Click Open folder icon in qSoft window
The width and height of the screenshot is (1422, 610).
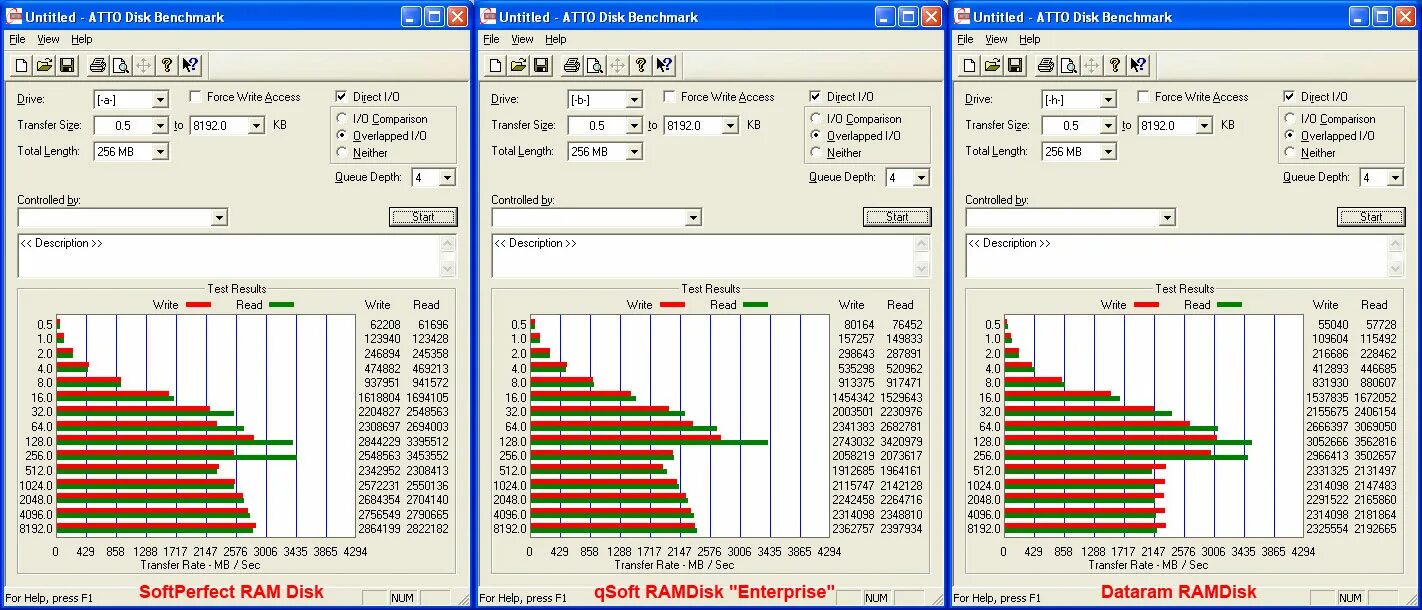(518, 65)
